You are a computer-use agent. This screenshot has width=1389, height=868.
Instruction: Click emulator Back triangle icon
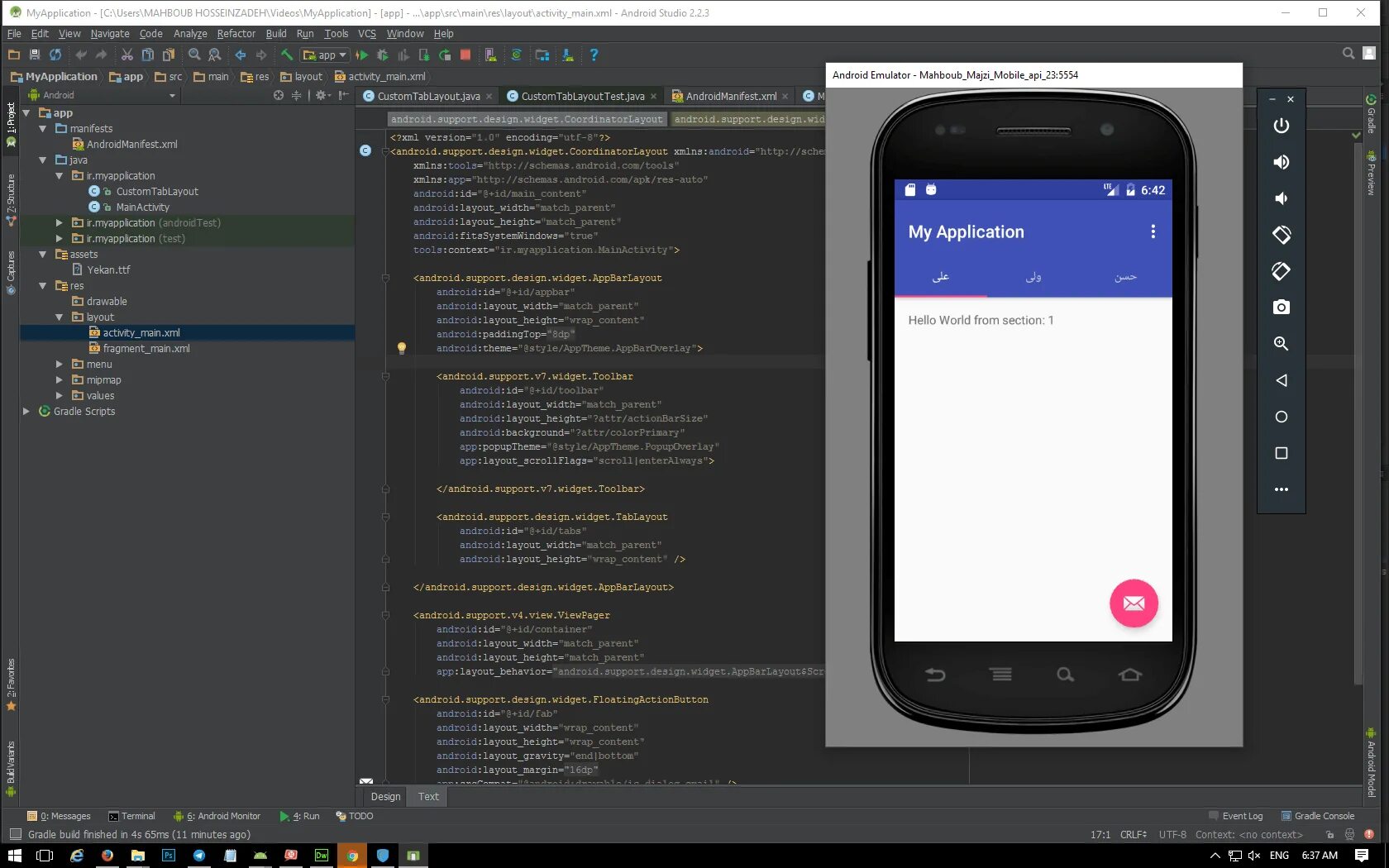1282,380
